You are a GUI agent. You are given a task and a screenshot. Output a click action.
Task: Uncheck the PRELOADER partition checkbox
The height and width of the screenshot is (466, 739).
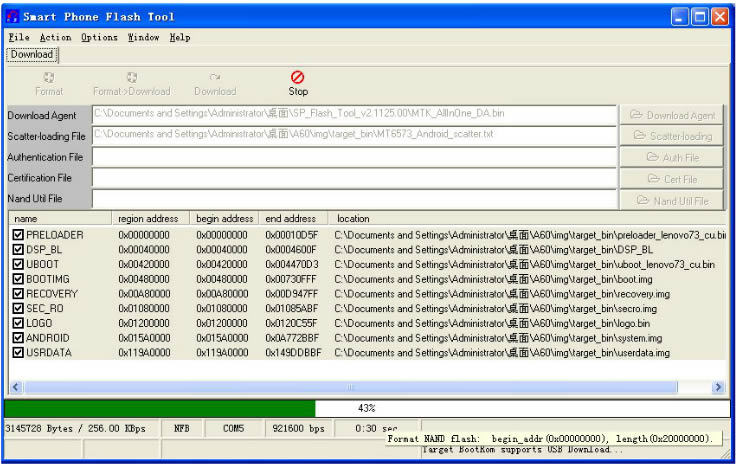pos(18,235)
